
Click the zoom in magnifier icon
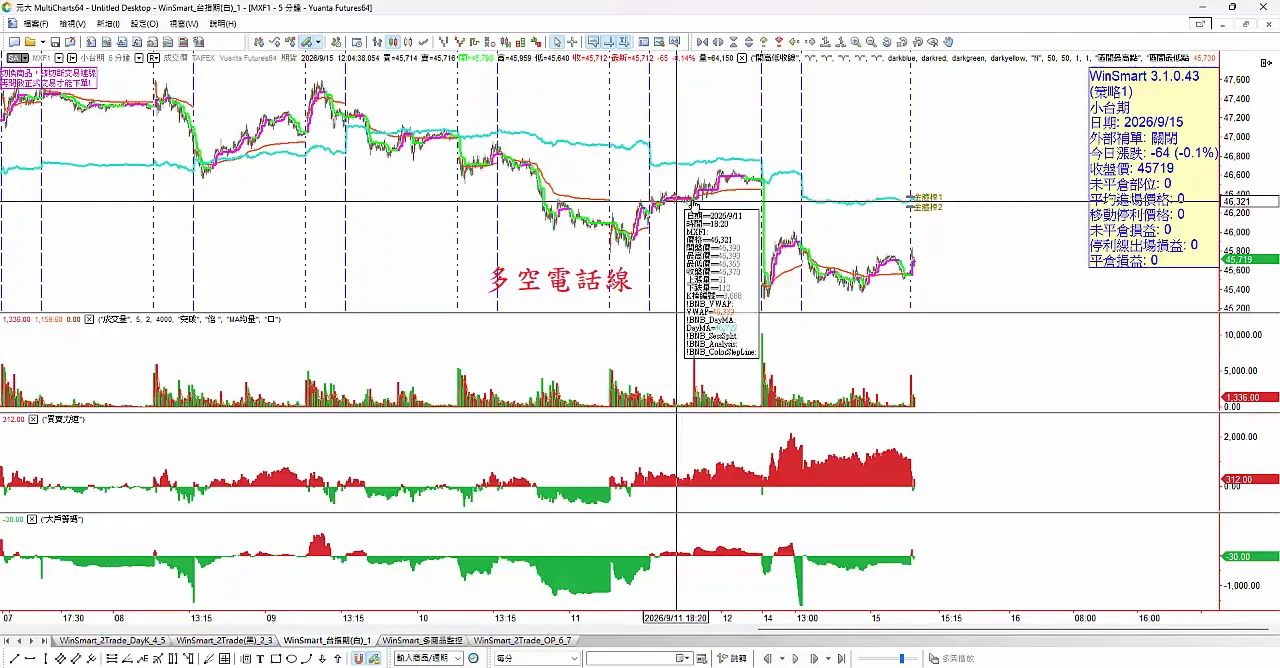point(855,42)
